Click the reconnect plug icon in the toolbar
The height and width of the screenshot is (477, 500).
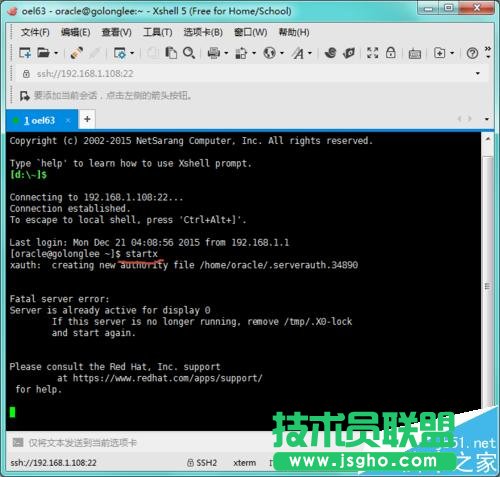click(77, 53)
